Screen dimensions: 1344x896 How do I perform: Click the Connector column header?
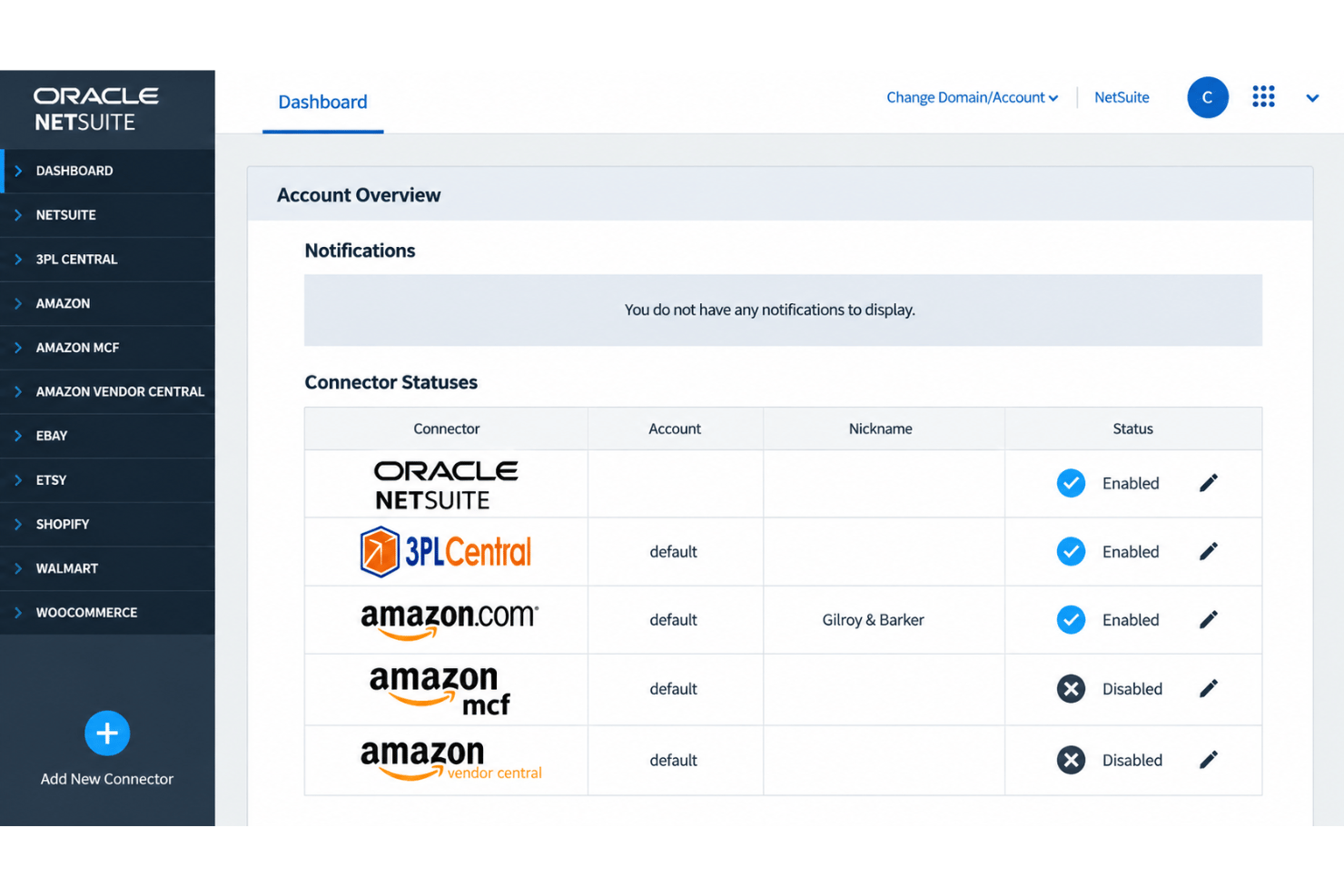tap(446, 428)
